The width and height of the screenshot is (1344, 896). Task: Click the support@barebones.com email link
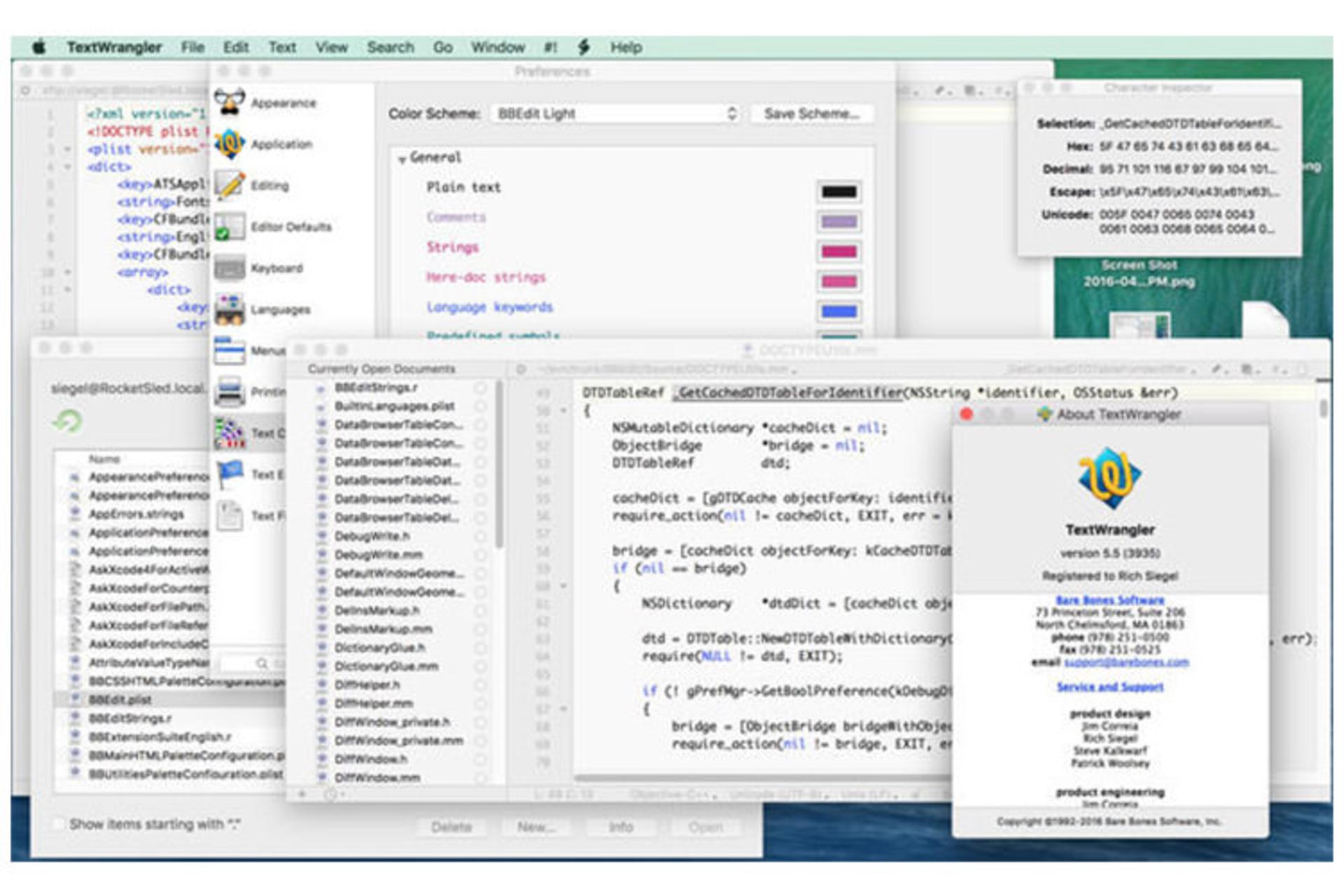[1126, 662]
